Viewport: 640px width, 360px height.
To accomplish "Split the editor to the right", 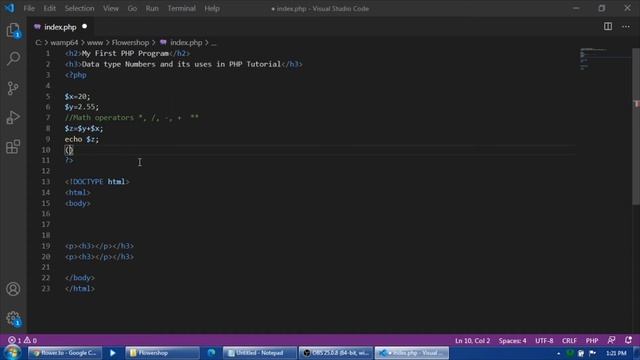I will click(608, 27).
